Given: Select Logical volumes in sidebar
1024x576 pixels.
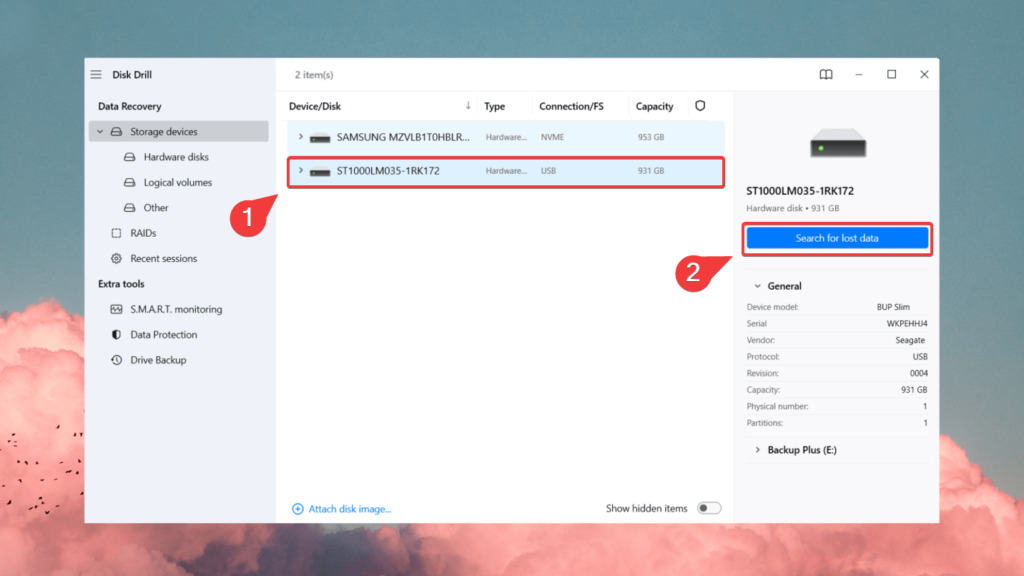Looking at the screenshot, I should point(177,183).
